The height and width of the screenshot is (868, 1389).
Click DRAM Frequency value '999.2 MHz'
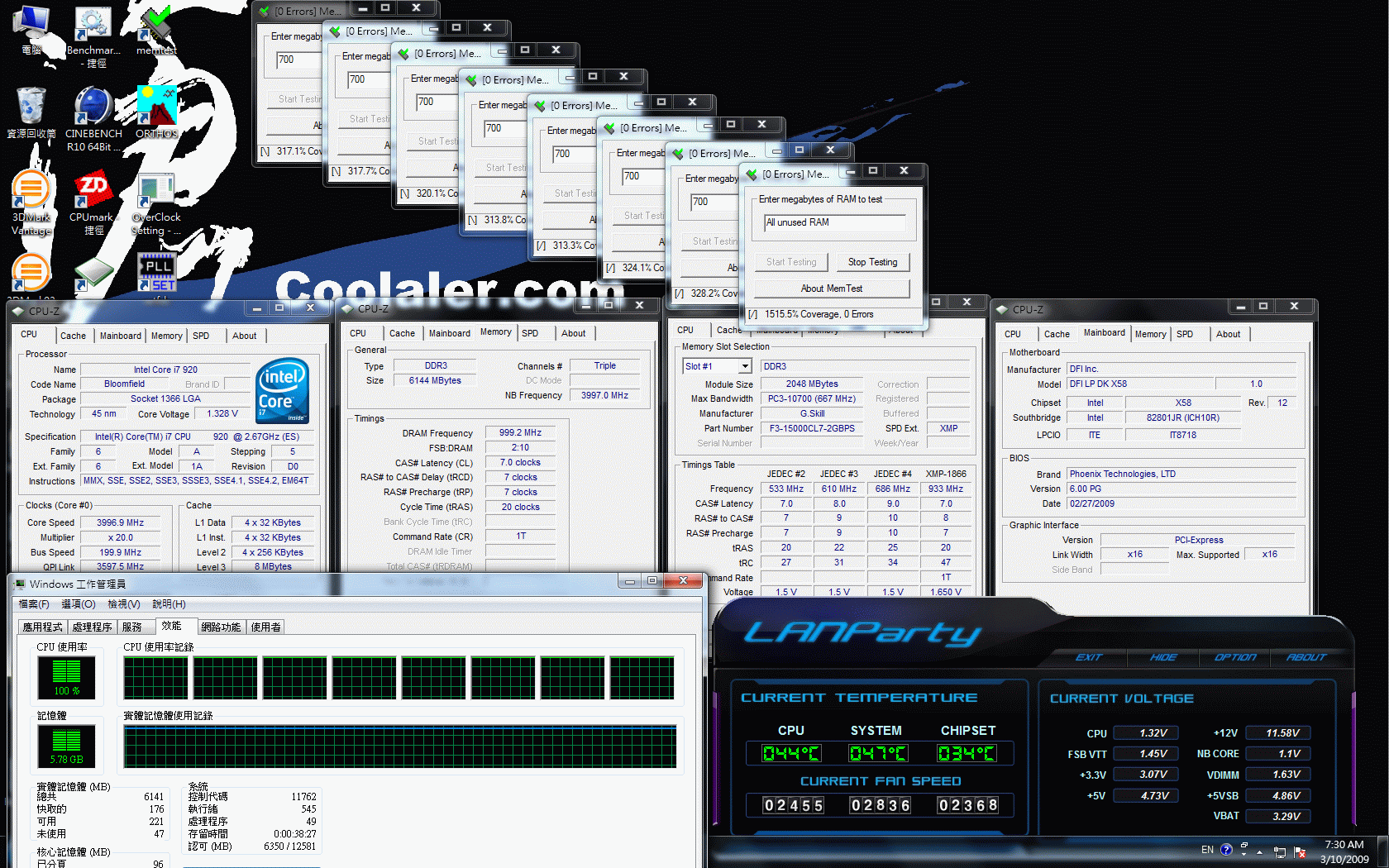(x=520, y=432)
